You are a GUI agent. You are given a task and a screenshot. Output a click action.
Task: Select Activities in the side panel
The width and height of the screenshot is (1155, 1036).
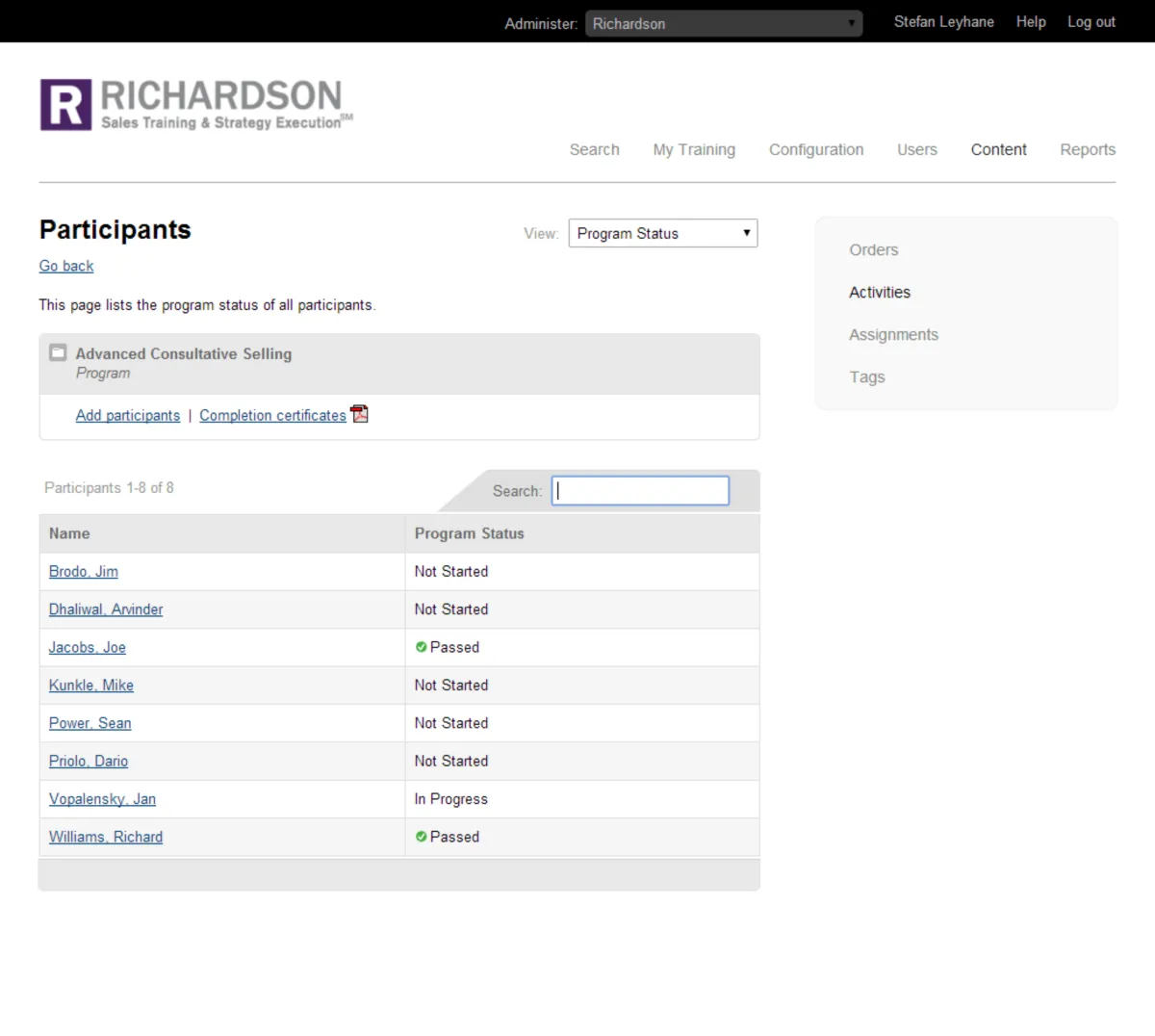(x=880, y=292)
